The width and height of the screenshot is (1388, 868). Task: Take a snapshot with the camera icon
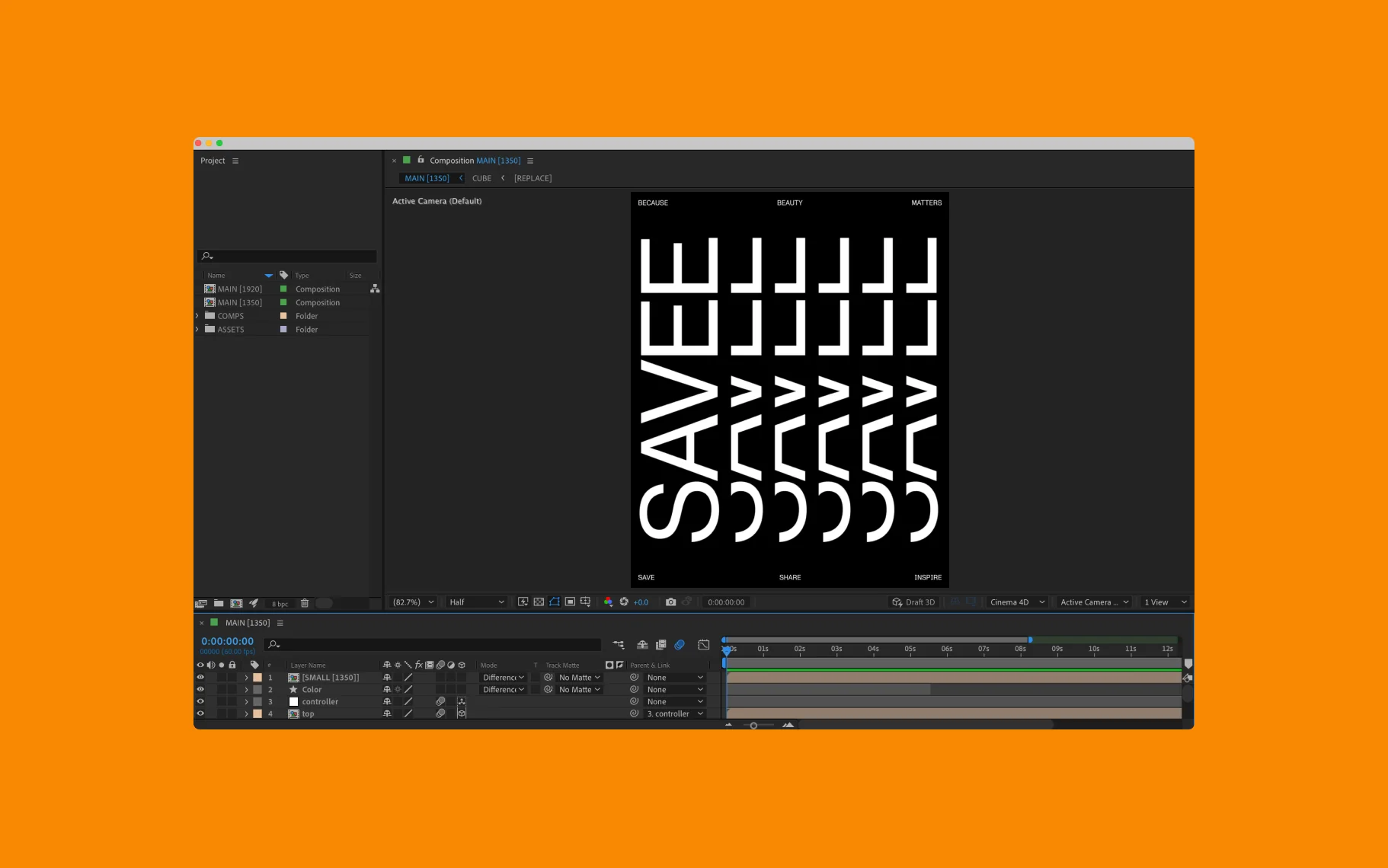(x=670, y=602)
